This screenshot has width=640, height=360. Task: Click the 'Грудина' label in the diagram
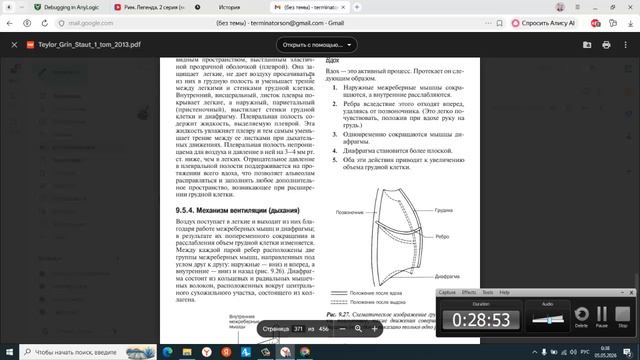coord(444,210)
